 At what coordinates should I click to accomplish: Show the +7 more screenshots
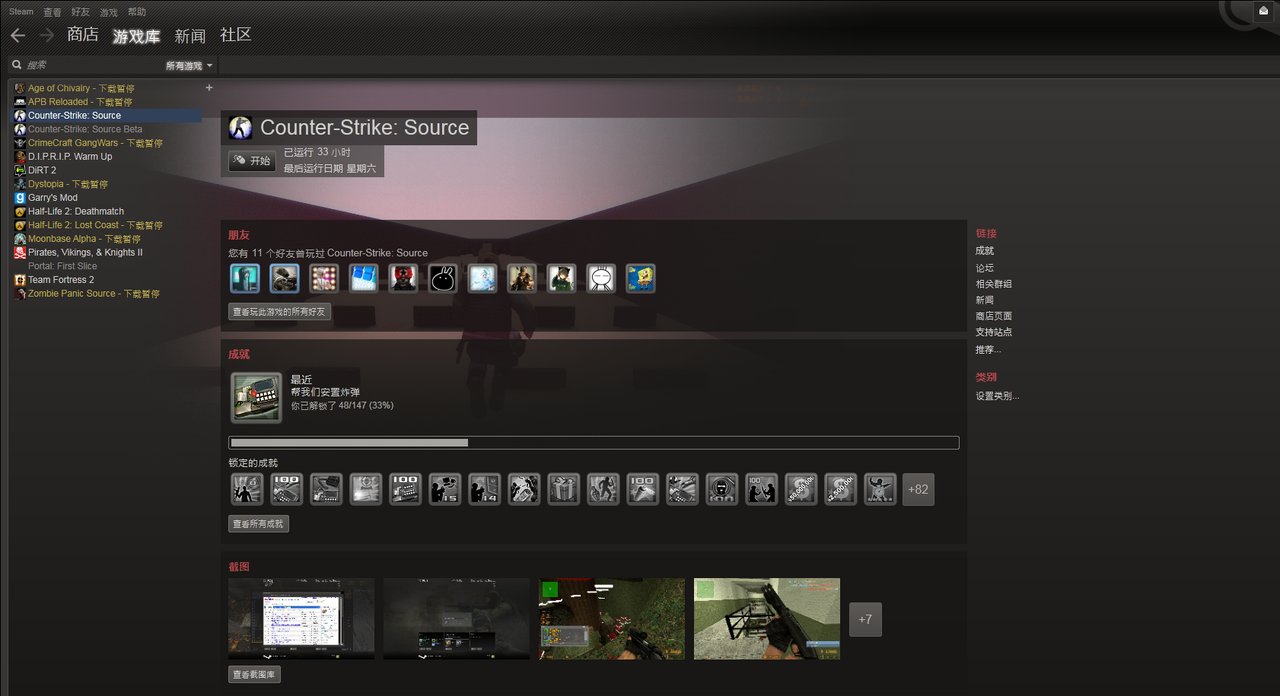[x=865, y=619]
